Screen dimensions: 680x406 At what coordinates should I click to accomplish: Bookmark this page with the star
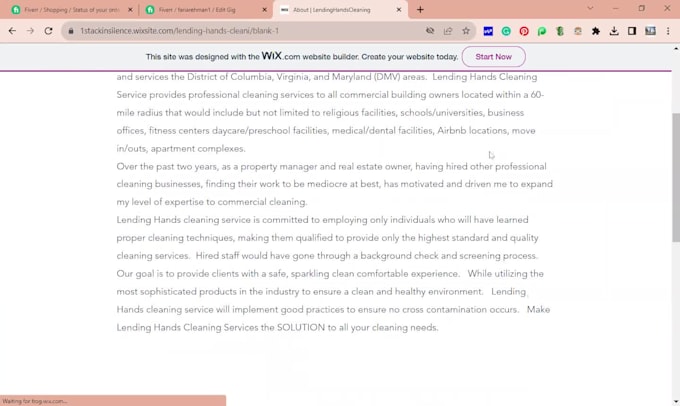coord(466,31)
